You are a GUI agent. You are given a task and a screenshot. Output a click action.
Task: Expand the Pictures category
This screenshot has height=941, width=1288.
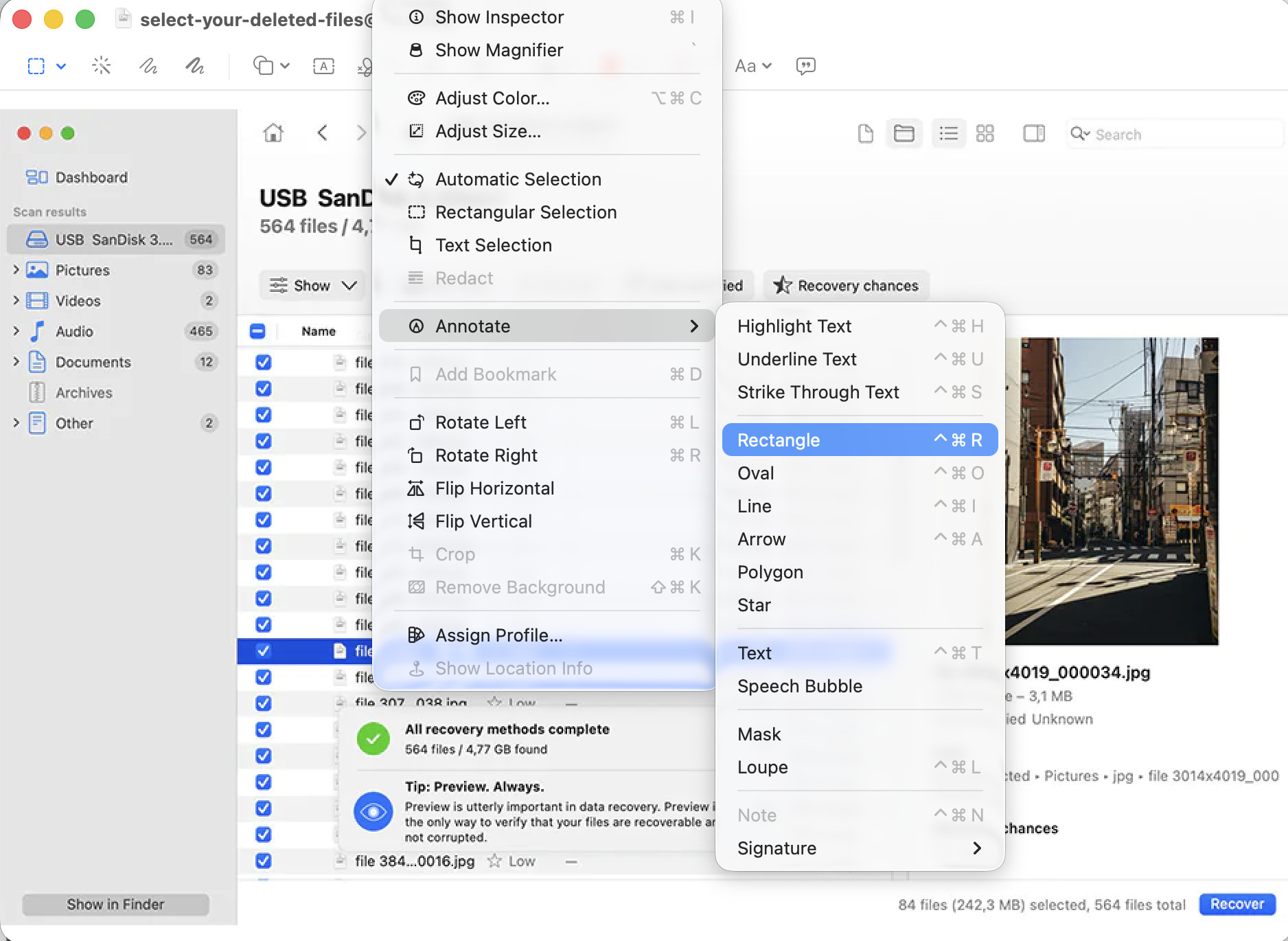pos(16,270)
